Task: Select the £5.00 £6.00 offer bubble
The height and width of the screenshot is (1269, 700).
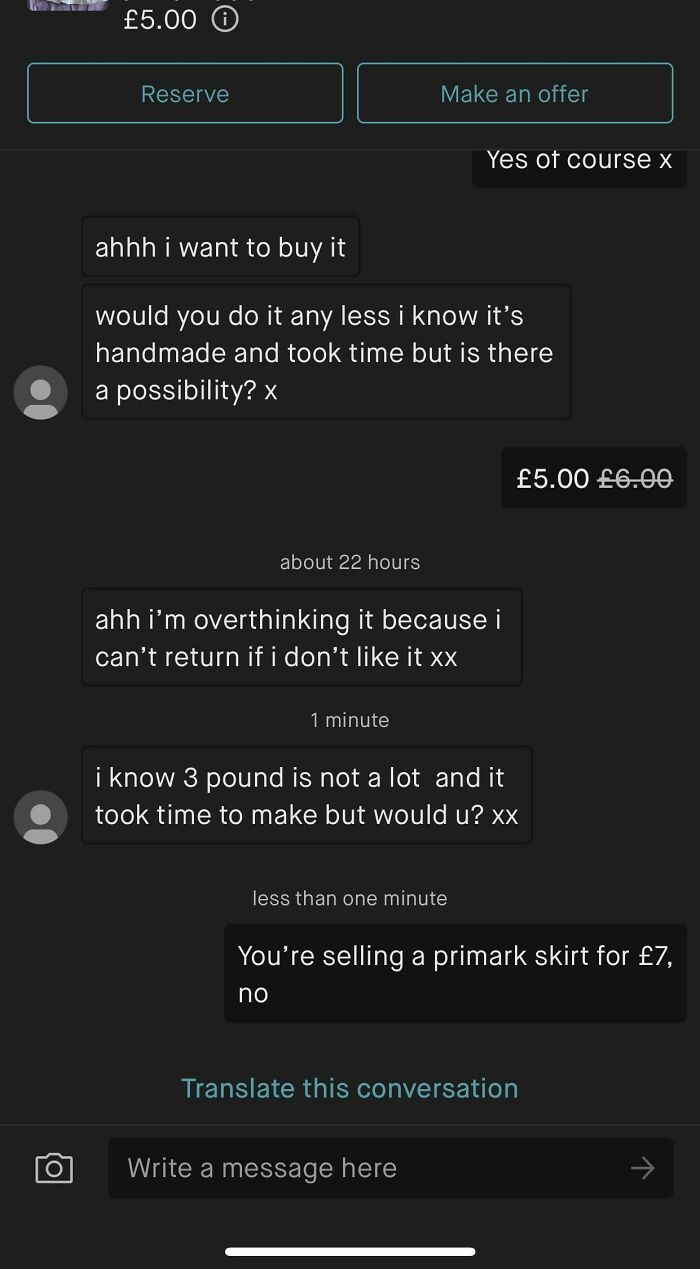Action: tap(593, 478)
